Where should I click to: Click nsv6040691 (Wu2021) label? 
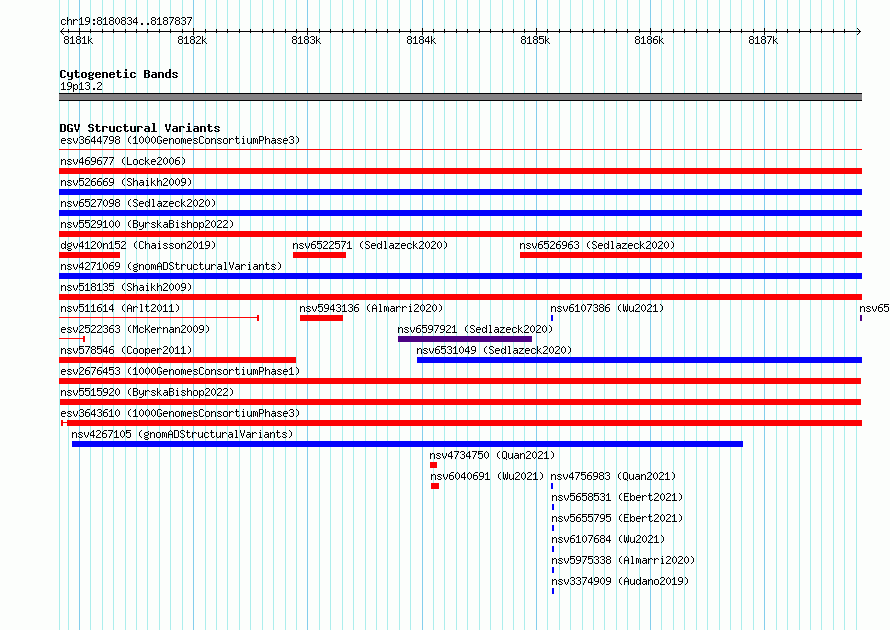(487, 476)
